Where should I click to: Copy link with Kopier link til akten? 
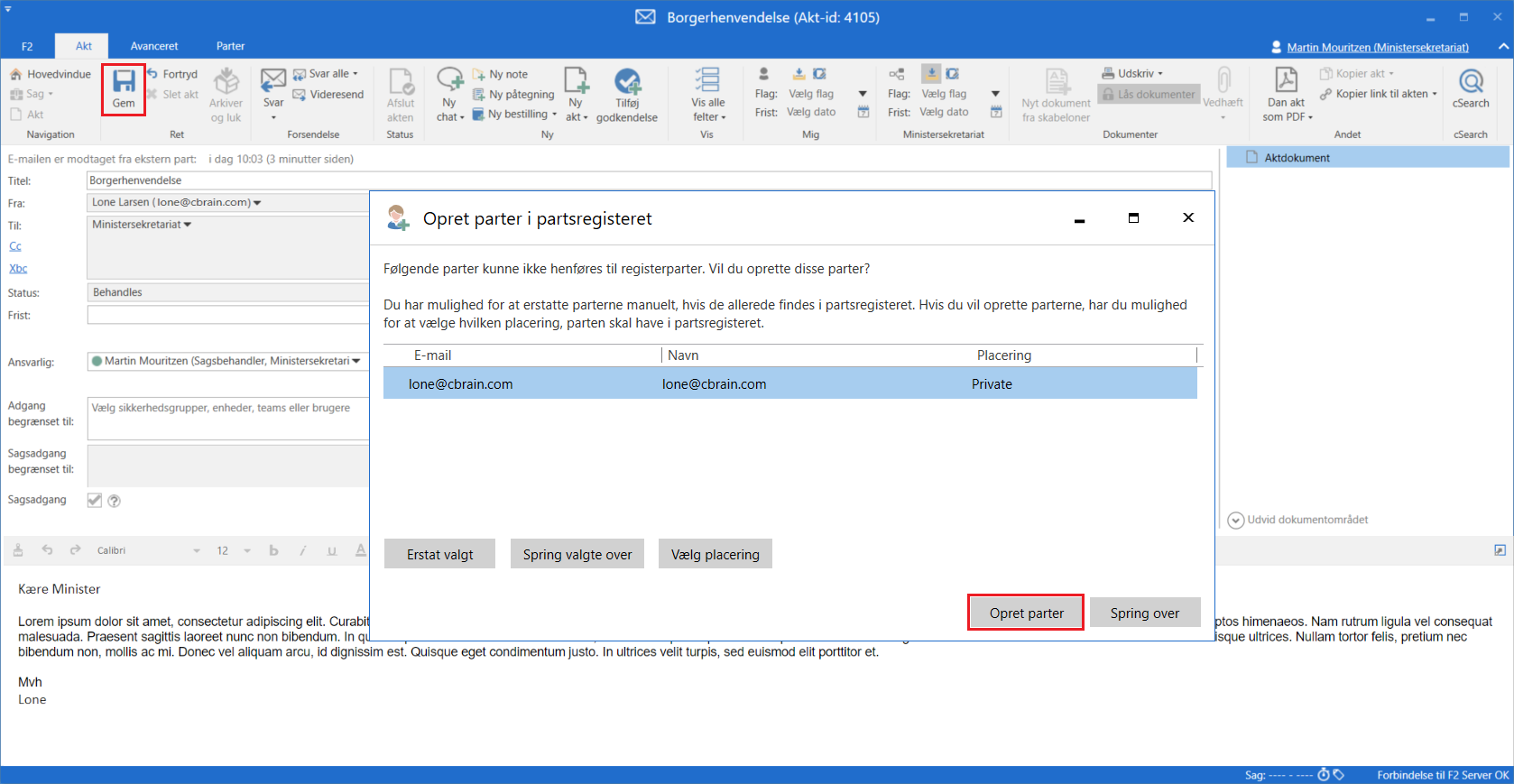(1378, 94)
